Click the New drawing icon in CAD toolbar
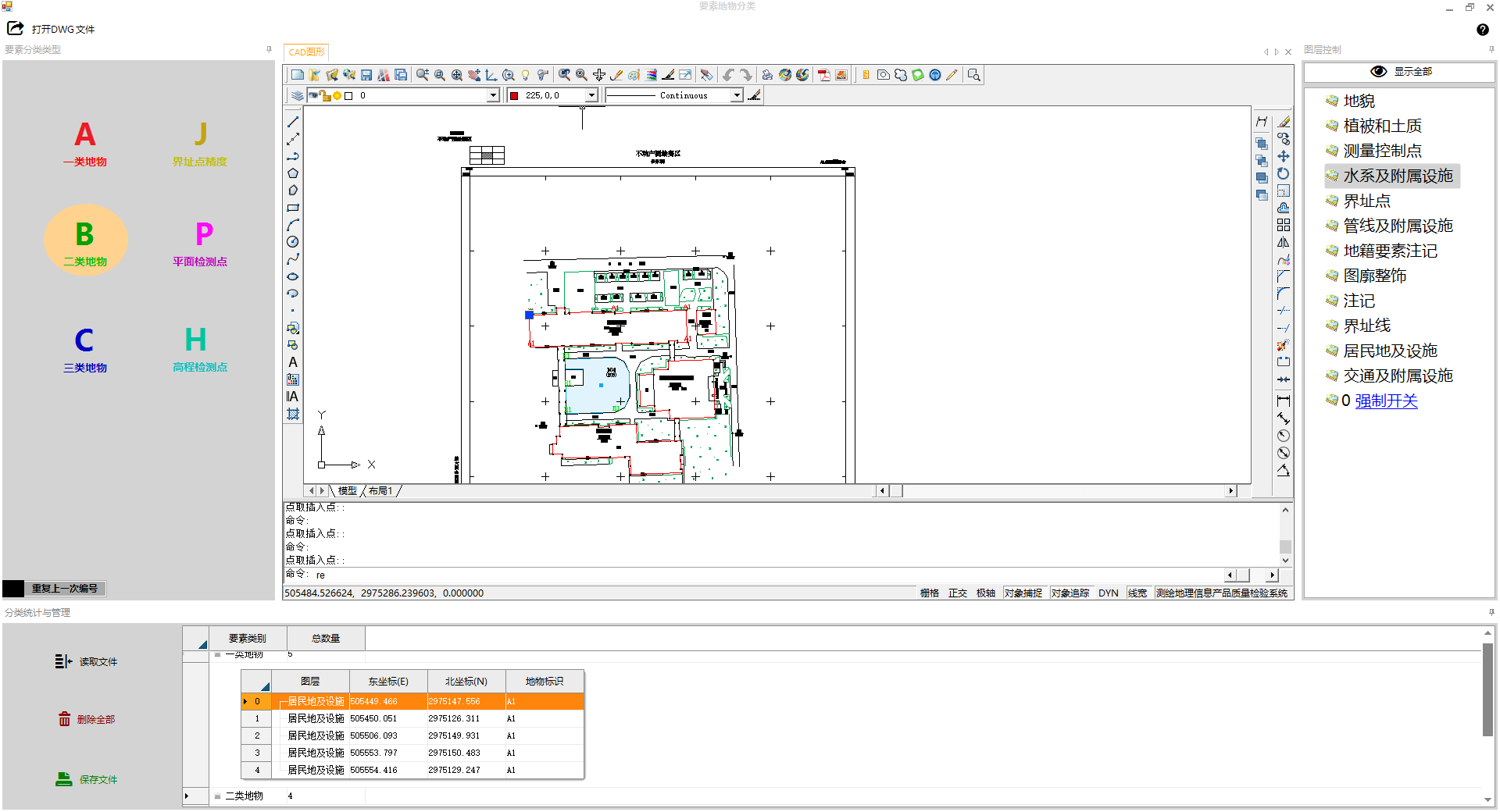Screen dimensions: 1500x812 (x=298, y=75)
